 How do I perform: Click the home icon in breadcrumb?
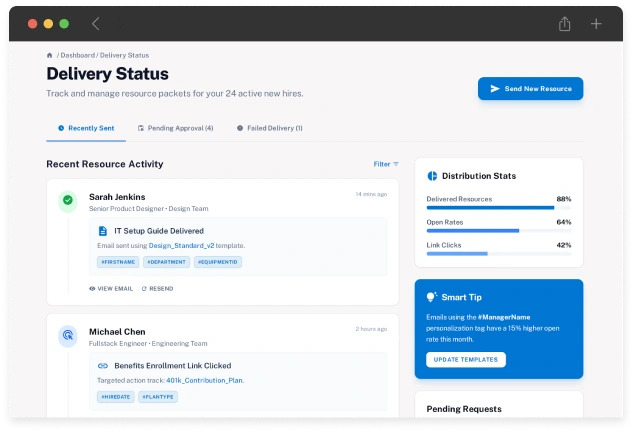tap(50, 54)
